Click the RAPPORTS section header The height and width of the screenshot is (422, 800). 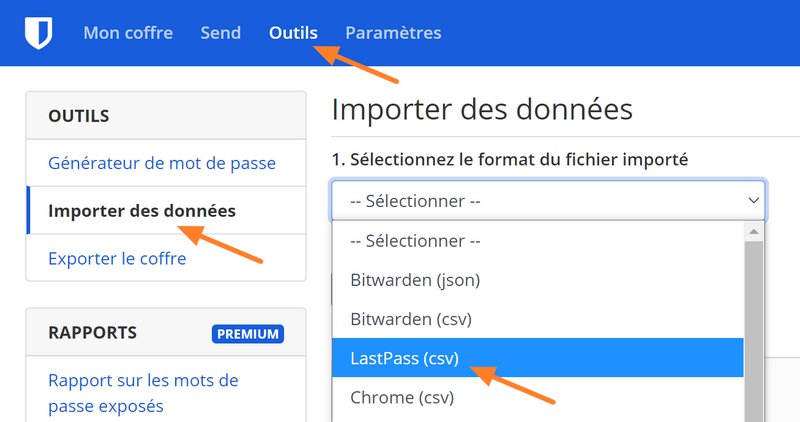92,333
